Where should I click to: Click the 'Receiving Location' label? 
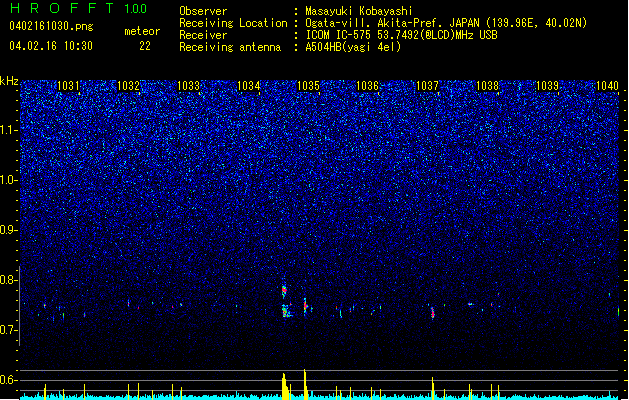(x=233, y=23)
